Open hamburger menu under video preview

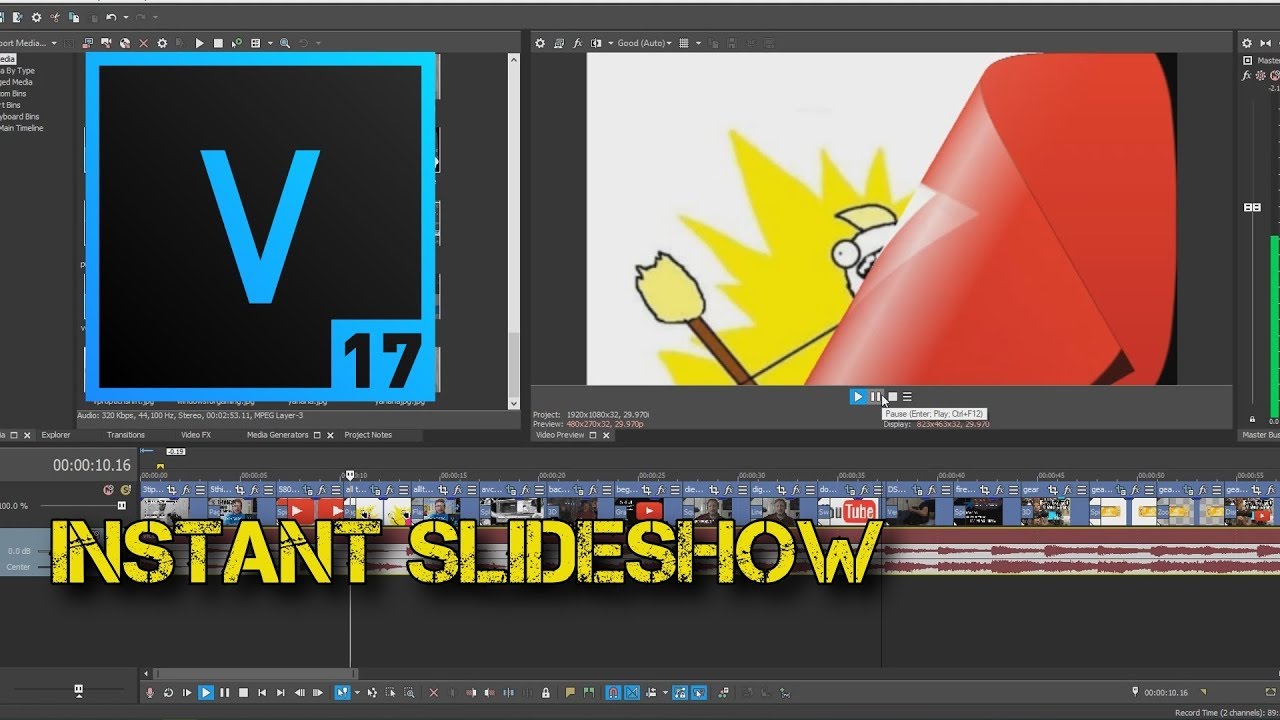click(907, 397)
